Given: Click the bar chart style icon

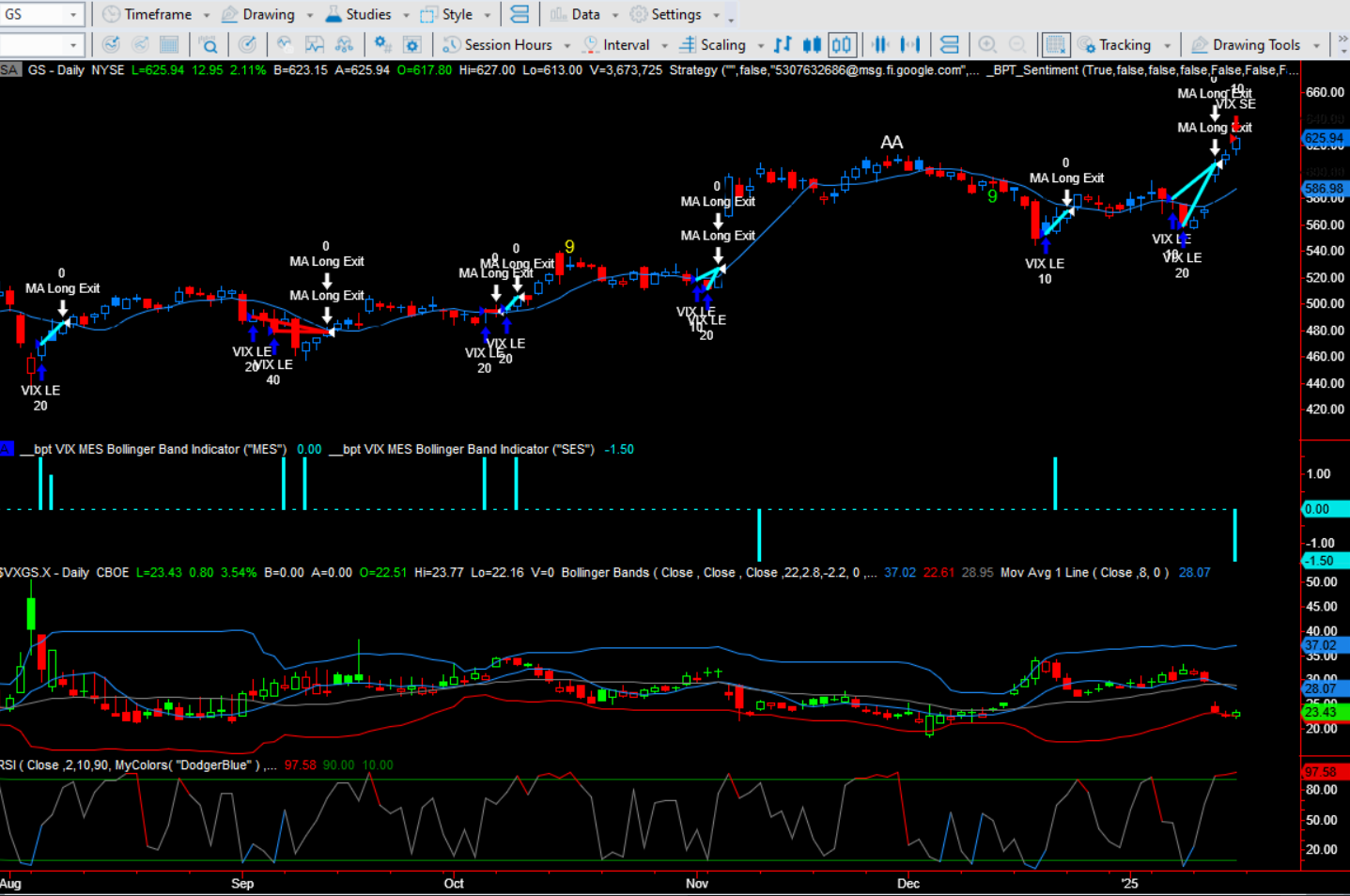Looking at the screenshot, I should [783, 44].
